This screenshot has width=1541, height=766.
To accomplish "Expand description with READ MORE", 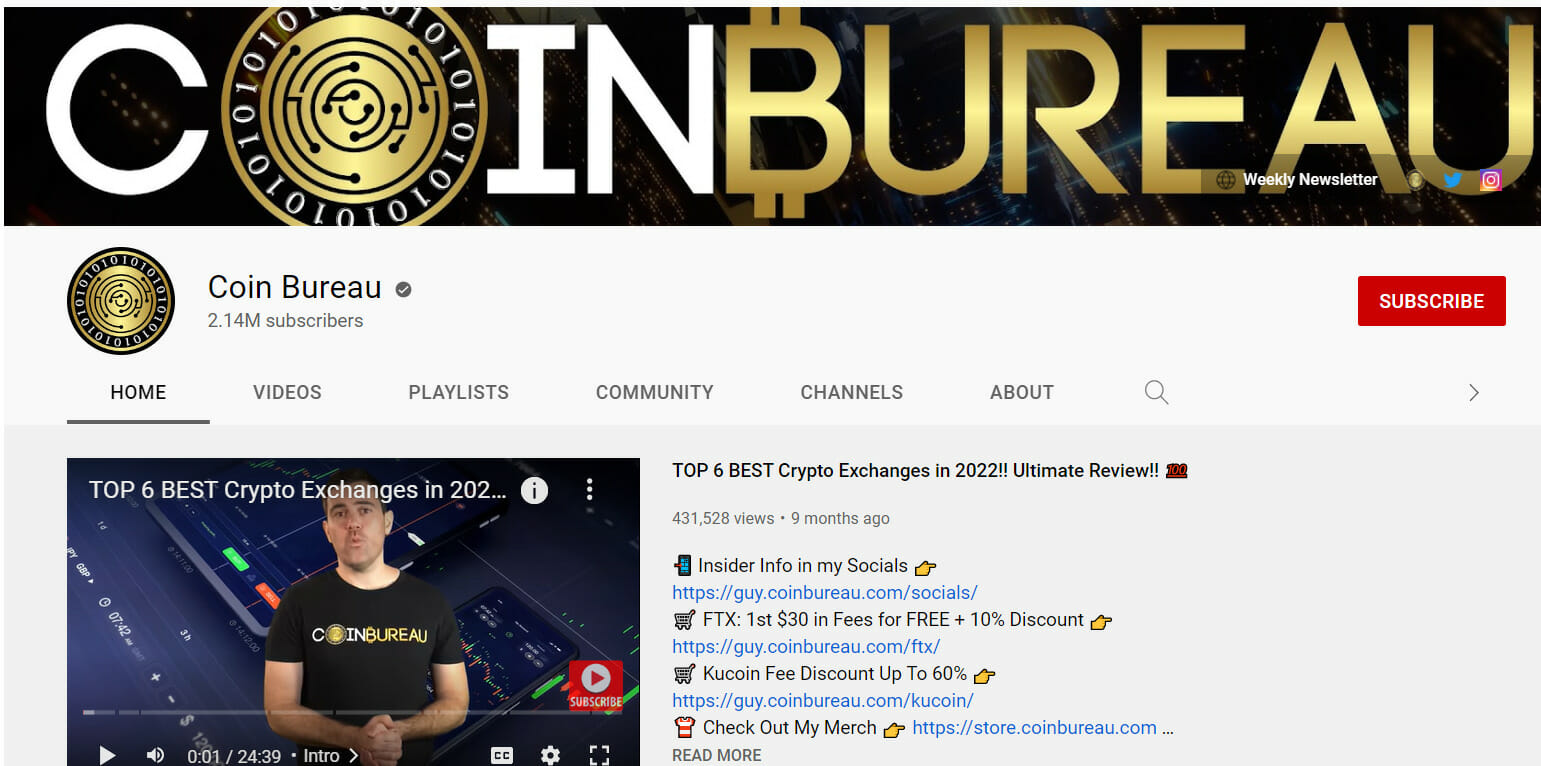I will point(716,755).
